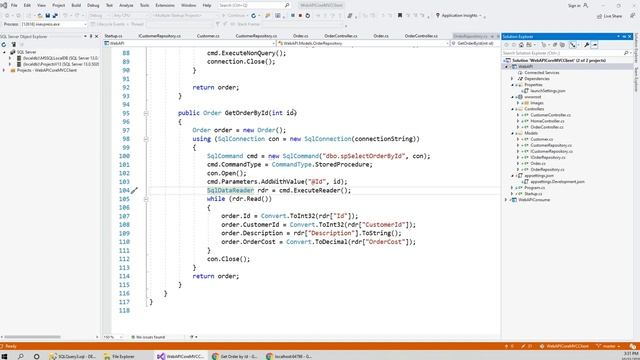Open Chrome window titled Get Order by Id
The width and height of the screenshot is (640, 360).
pyautogui.click(x=235, y=356)
